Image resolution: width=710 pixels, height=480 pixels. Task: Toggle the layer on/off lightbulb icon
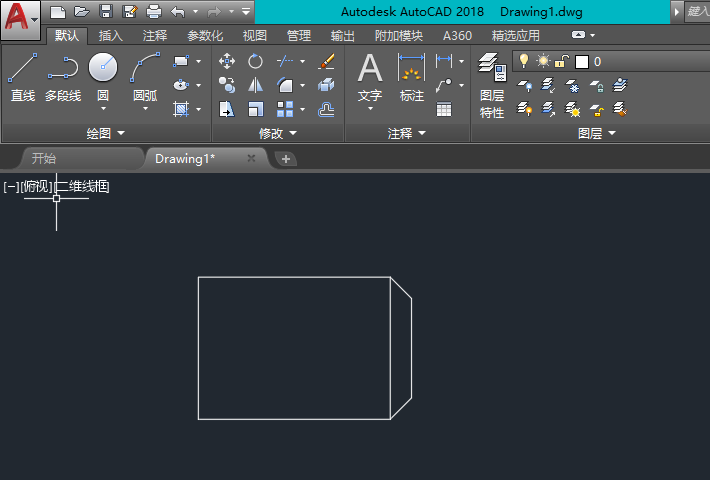click(523, 61)
